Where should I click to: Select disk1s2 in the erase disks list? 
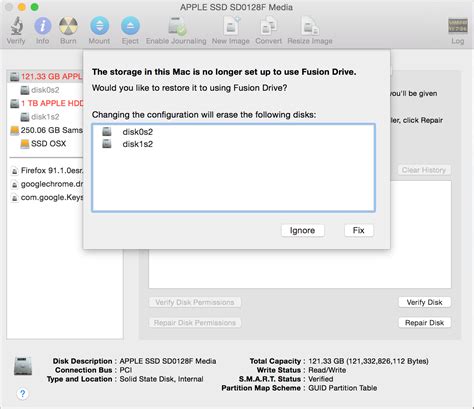[x=233, y=144]
